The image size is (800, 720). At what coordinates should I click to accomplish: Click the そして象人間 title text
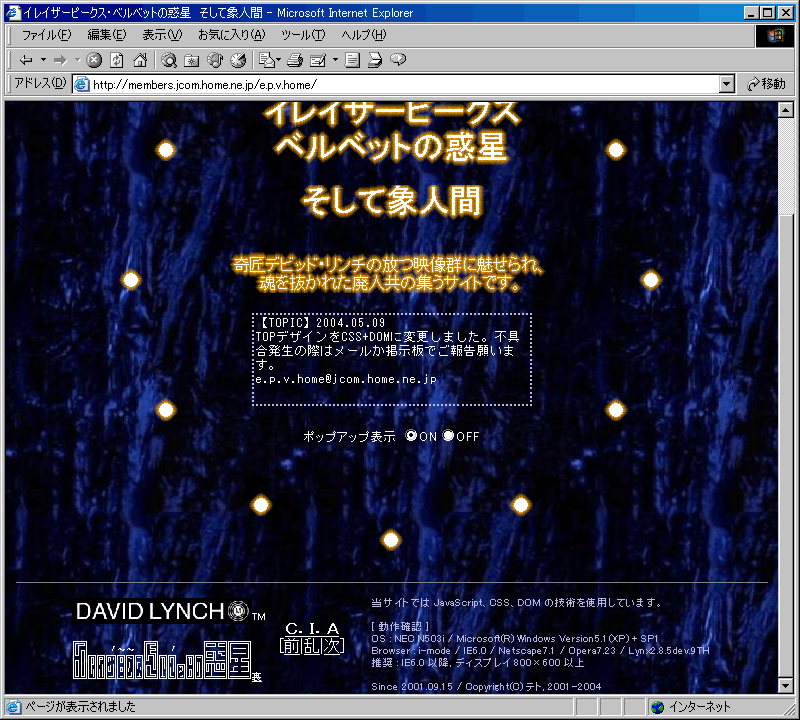392,201
